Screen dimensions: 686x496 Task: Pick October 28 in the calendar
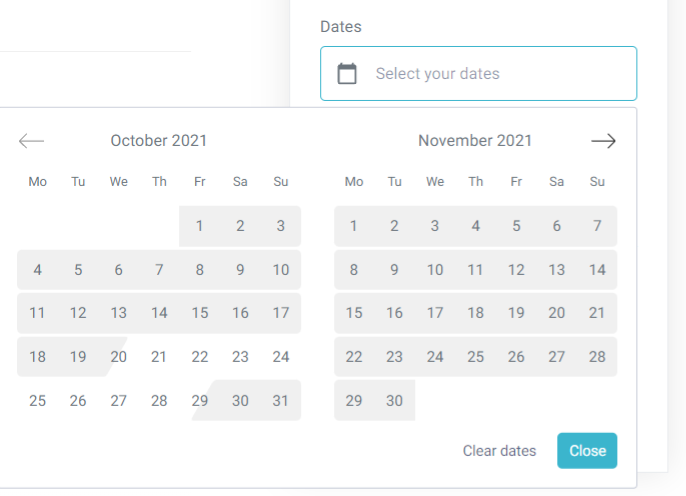(x=159, y=401)
